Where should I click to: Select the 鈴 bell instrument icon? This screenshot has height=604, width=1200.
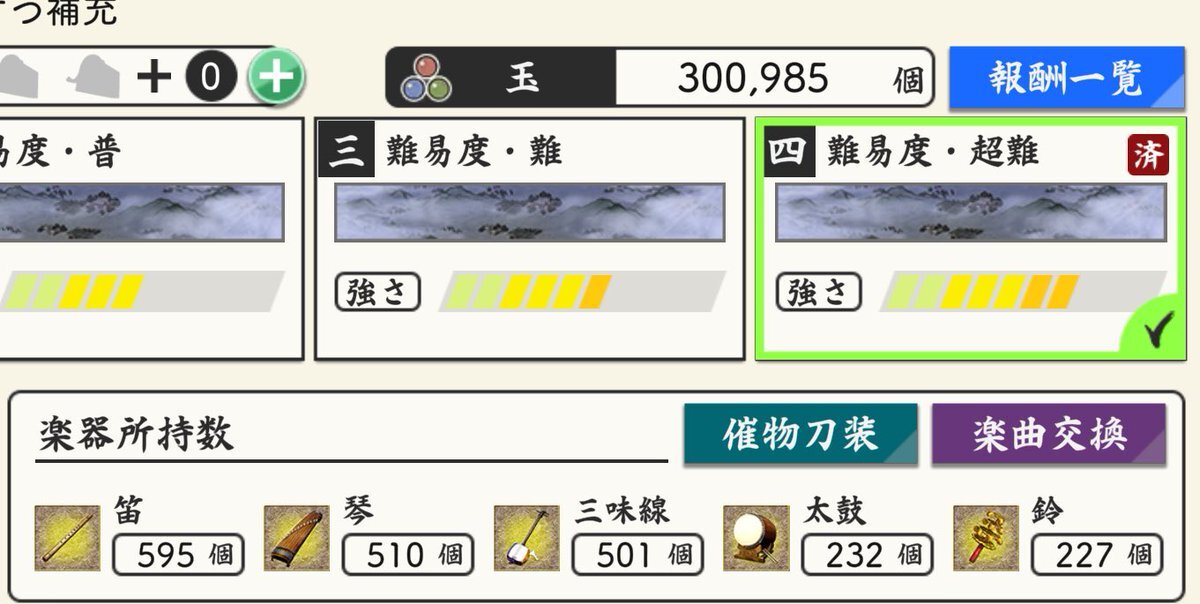tap(986, 538)
